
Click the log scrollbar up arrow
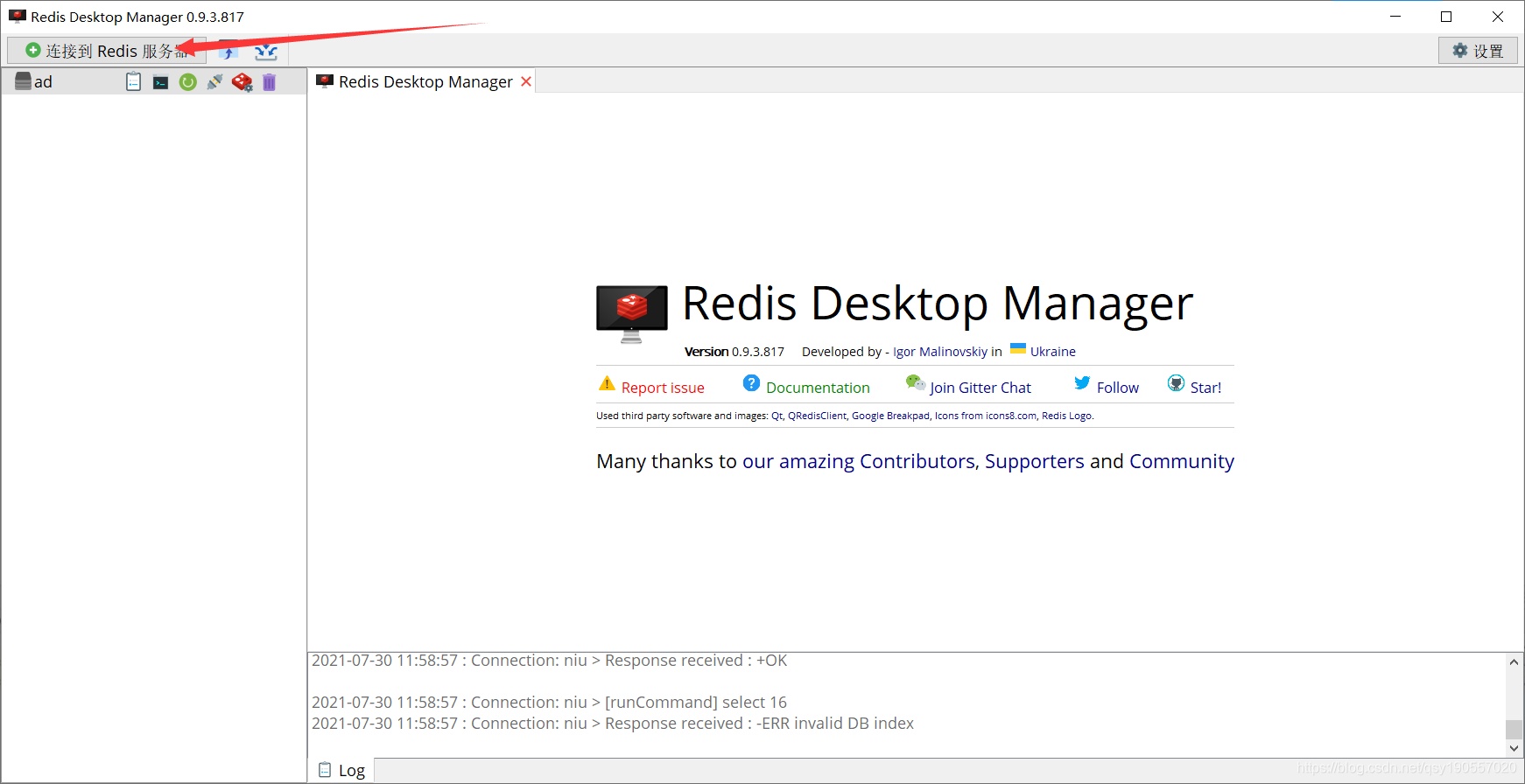point(1514,662)
